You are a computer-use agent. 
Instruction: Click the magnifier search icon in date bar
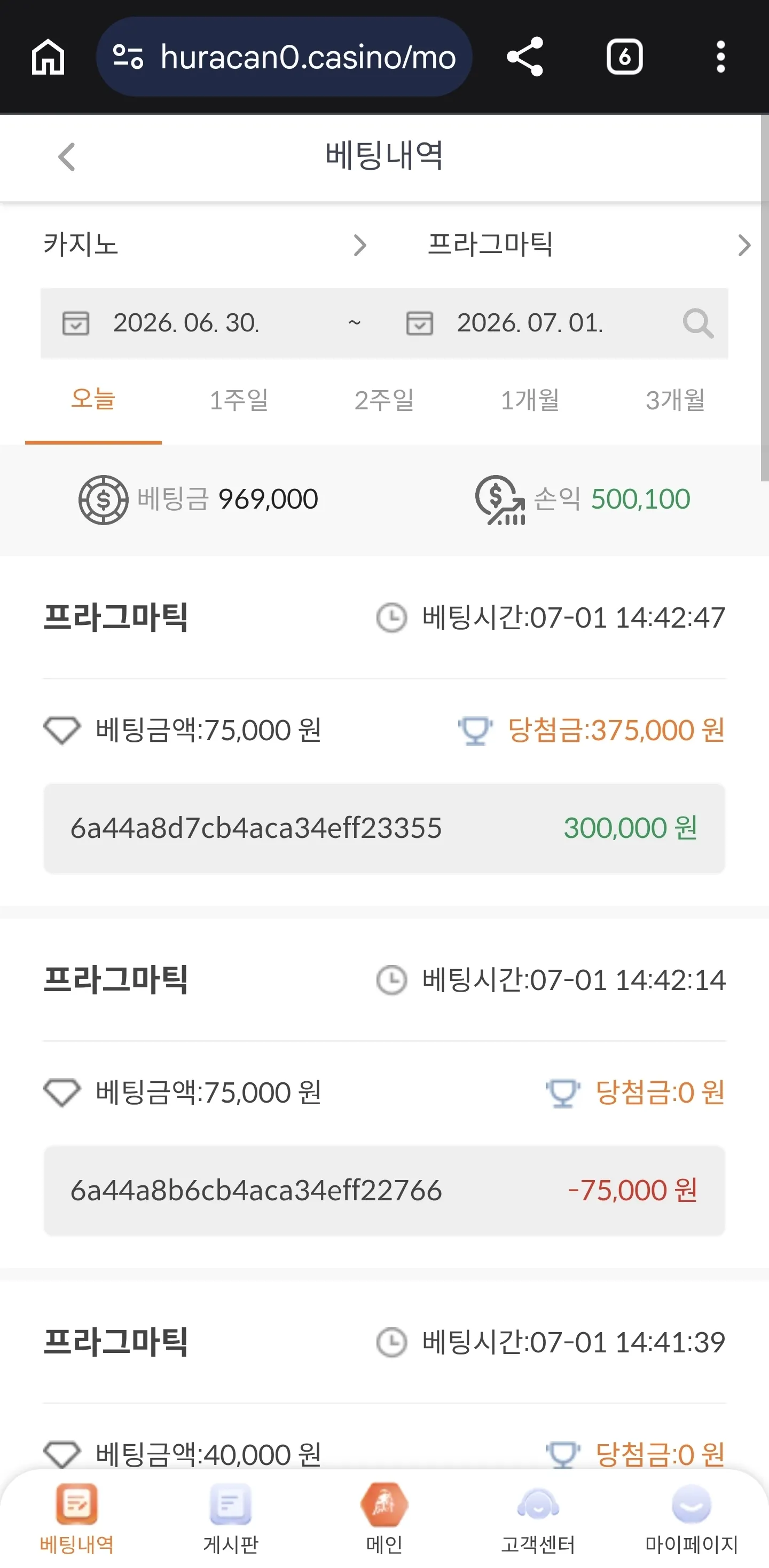pyautogui.click(x=698, y=323)
